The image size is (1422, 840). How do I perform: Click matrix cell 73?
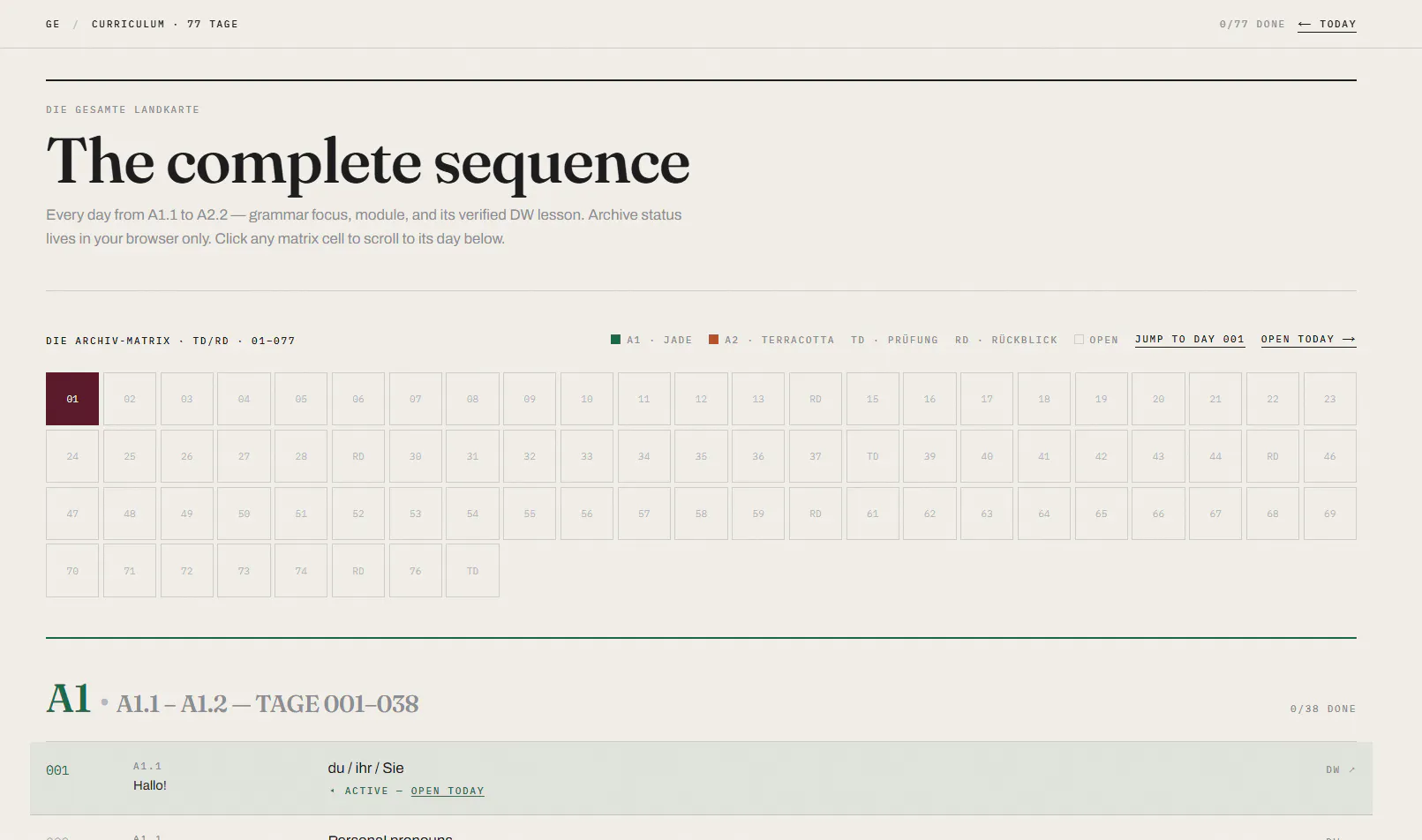244,571
